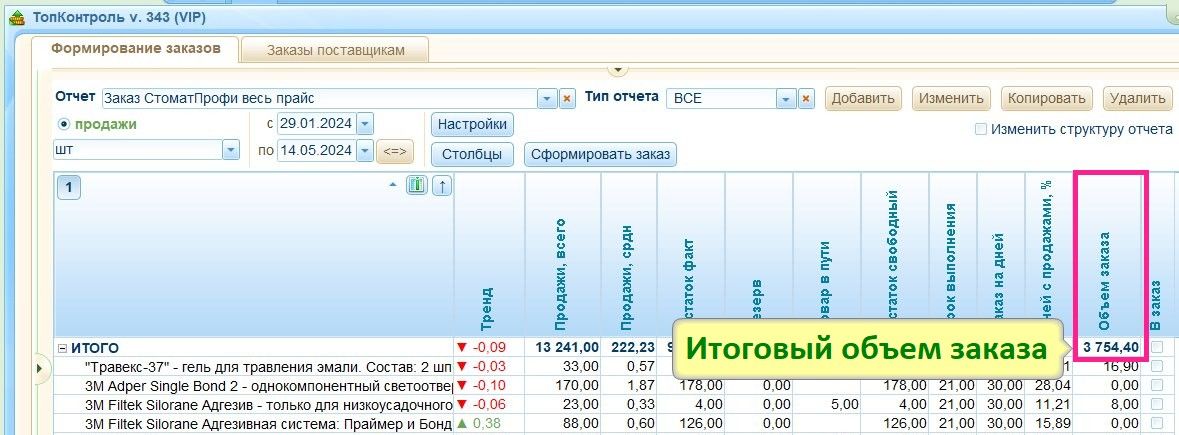
Task: Click the Изменить button
Action: pos(951,98)
